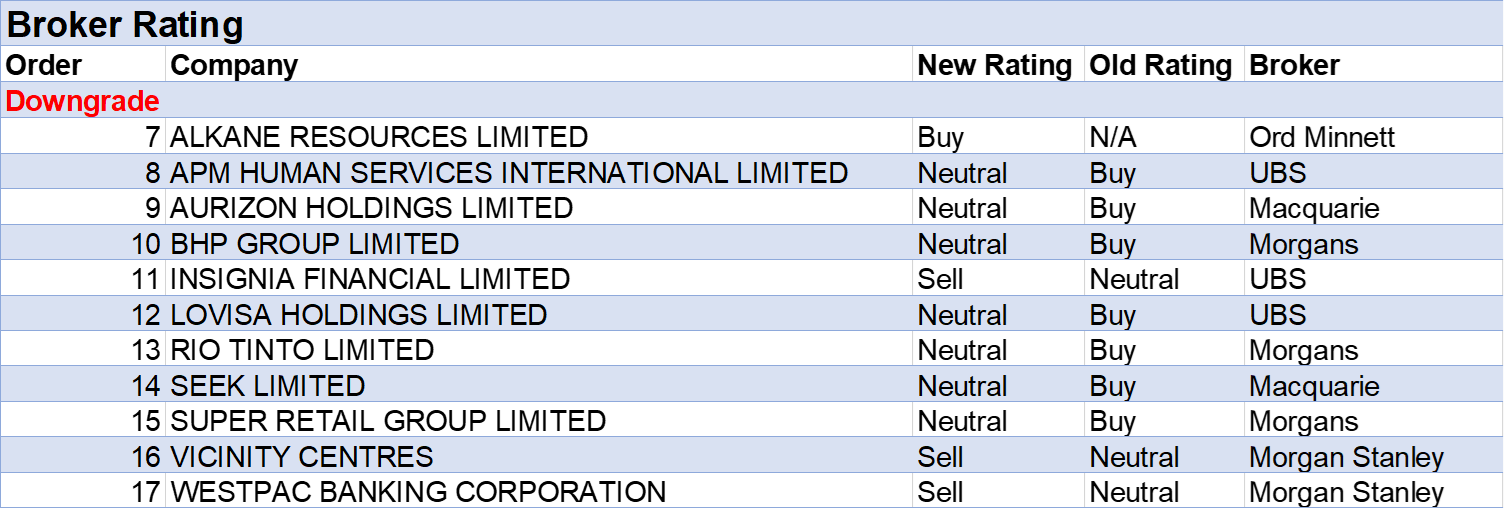Select the UBS cell in APM row
The width and height of the screenshot is (1504, 509).
pos(1278,173)
